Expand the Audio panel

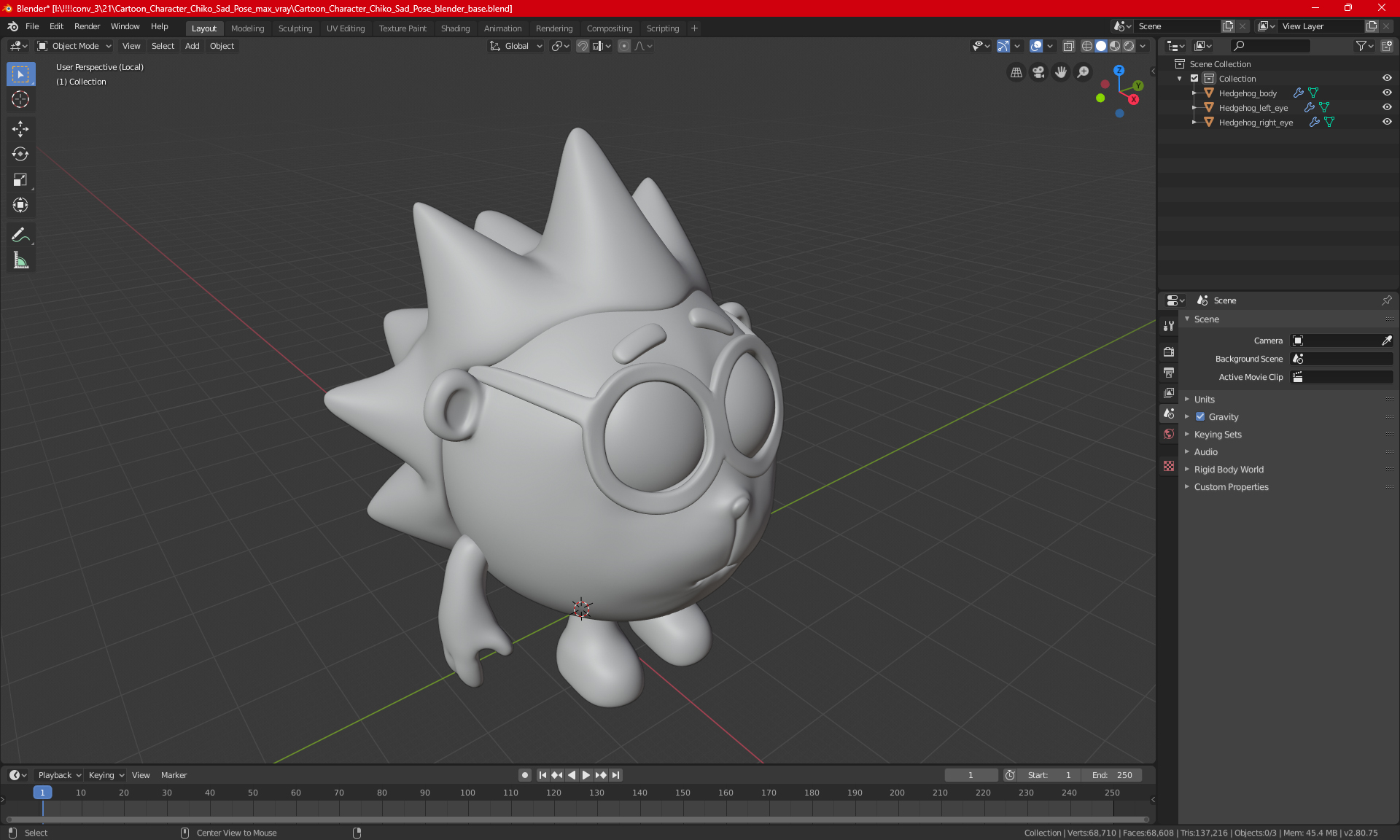(x=1205, y=452)
